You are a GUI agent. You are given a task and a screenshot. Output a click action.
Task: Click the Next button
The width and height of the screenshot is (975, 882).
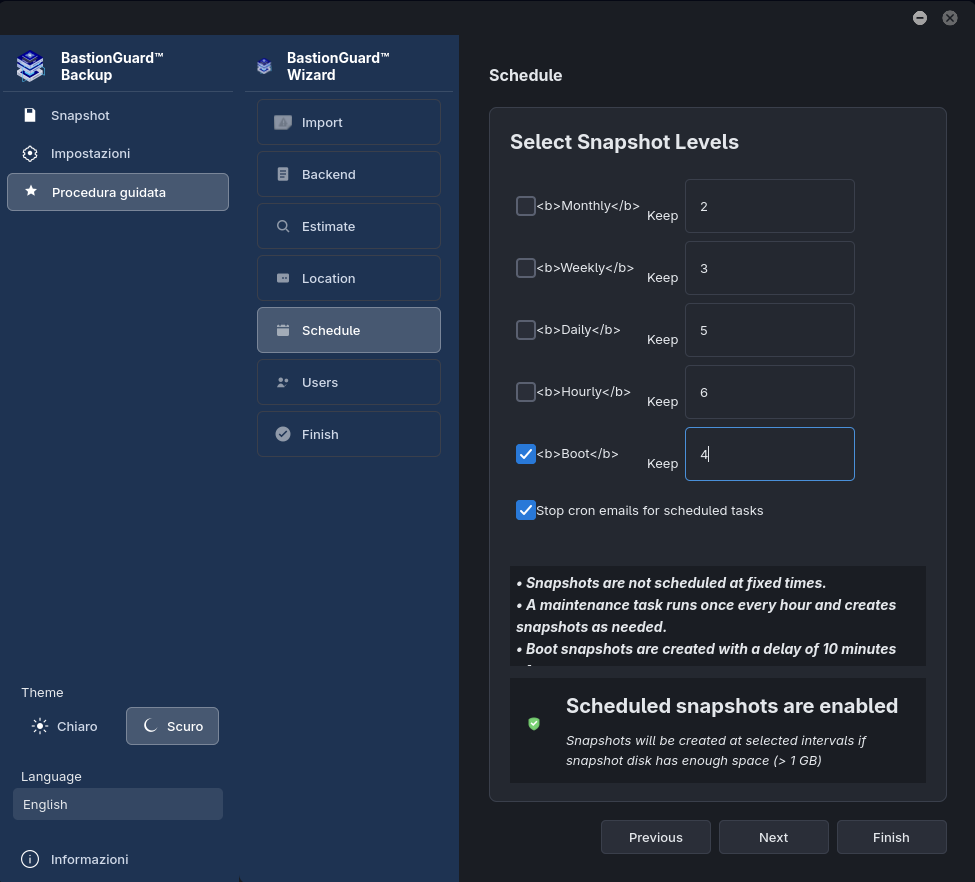(774, 837)
